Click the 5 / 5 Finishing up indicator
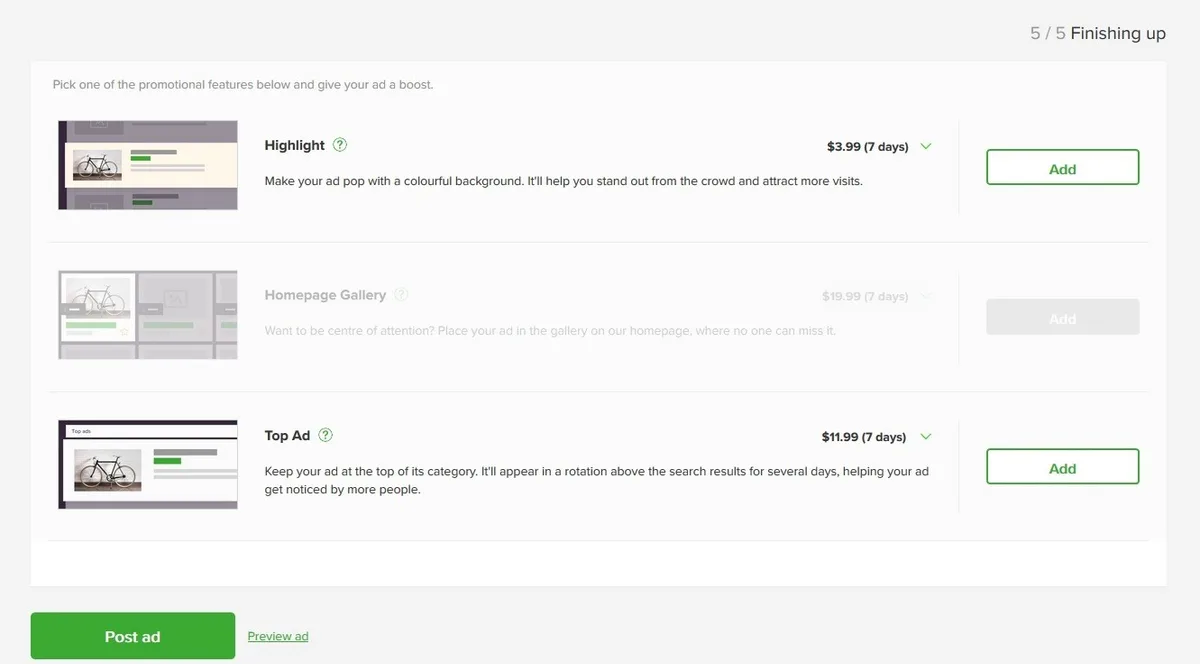The height and width of the screenshot is (664, 1200). point(1097,33)
